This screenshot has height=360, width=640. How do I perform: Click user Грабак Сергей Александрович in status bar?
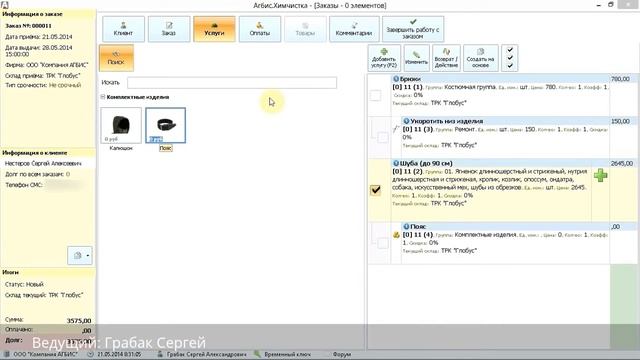[207, 354]
